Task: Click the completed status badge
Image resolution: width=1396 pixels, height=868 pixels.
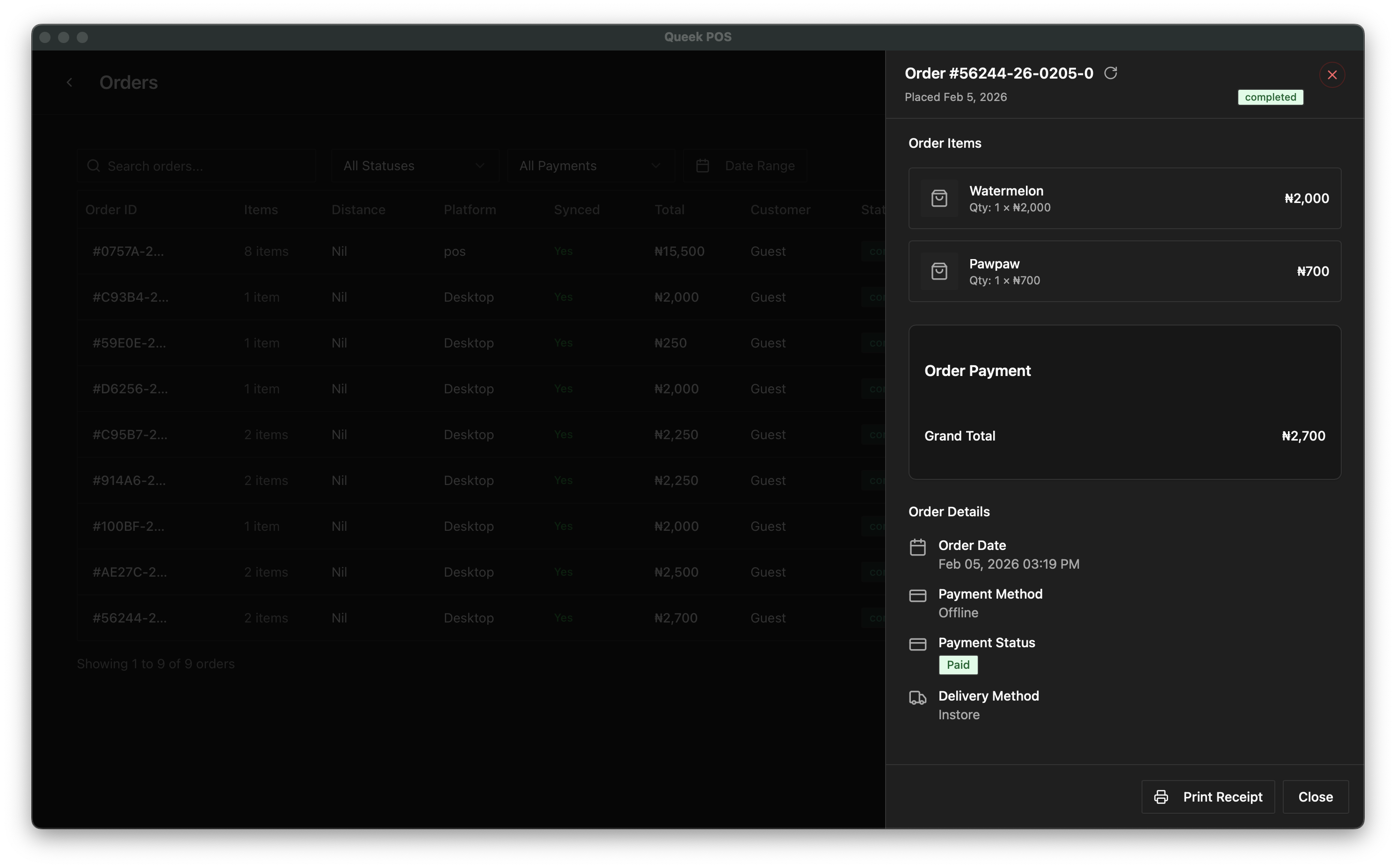Action: click(x=1270, y=97)
